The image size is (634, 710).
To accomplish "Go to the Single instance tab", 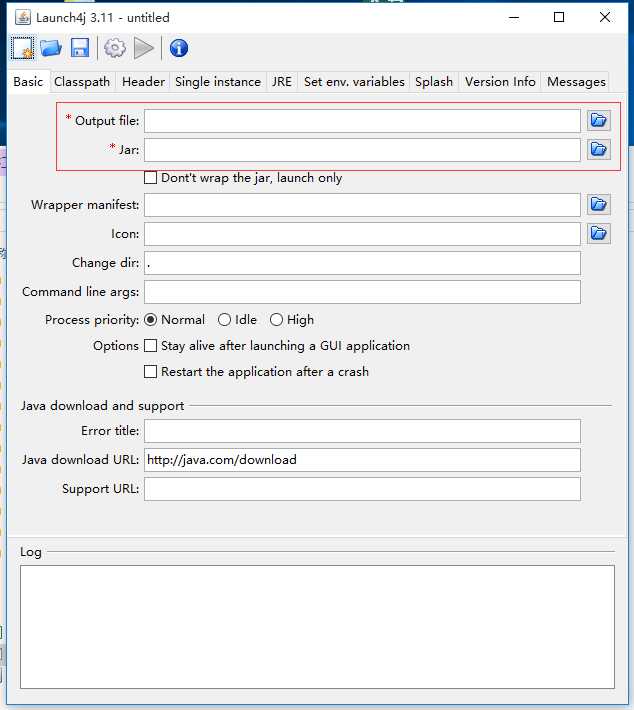I will tap(218, 82).
